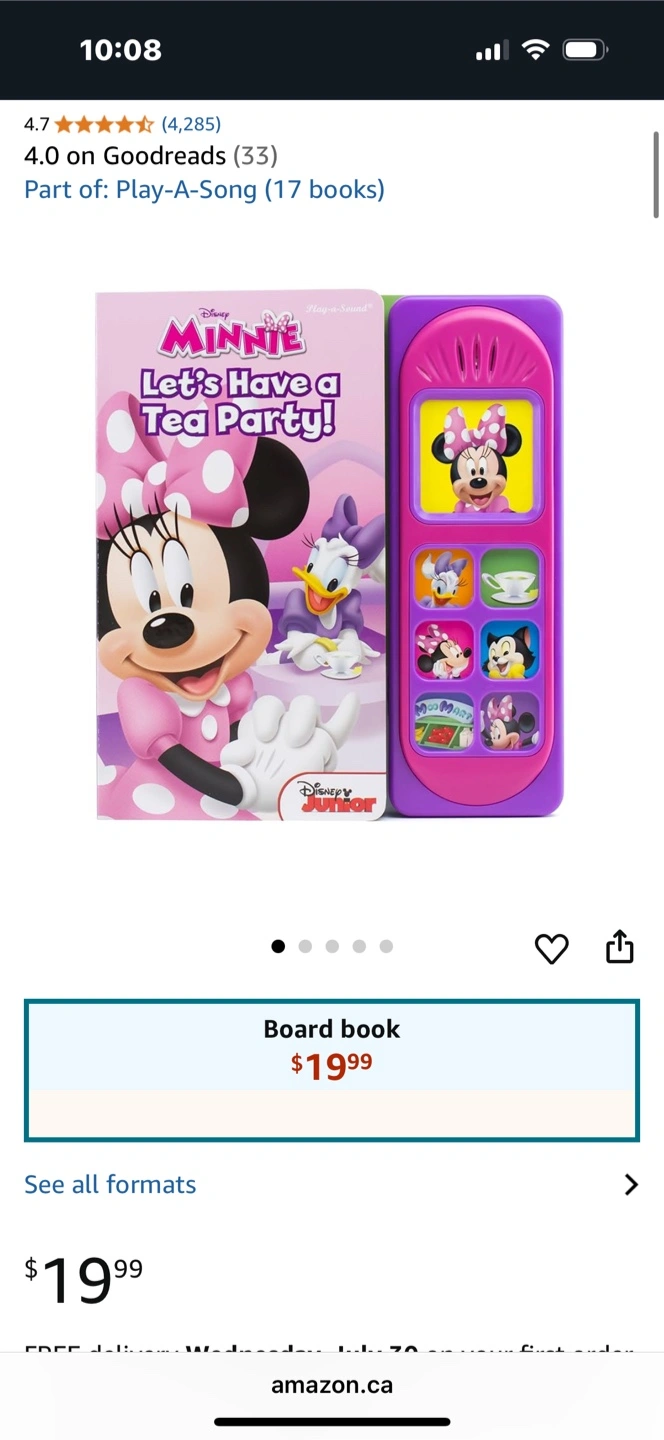Open the See all formats link

click(110, 1185)
